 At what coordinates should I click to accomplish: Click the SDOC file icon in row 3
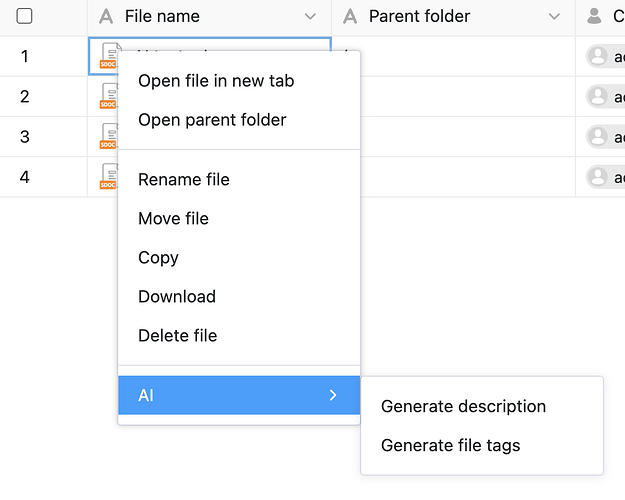(x=107, y=137)
